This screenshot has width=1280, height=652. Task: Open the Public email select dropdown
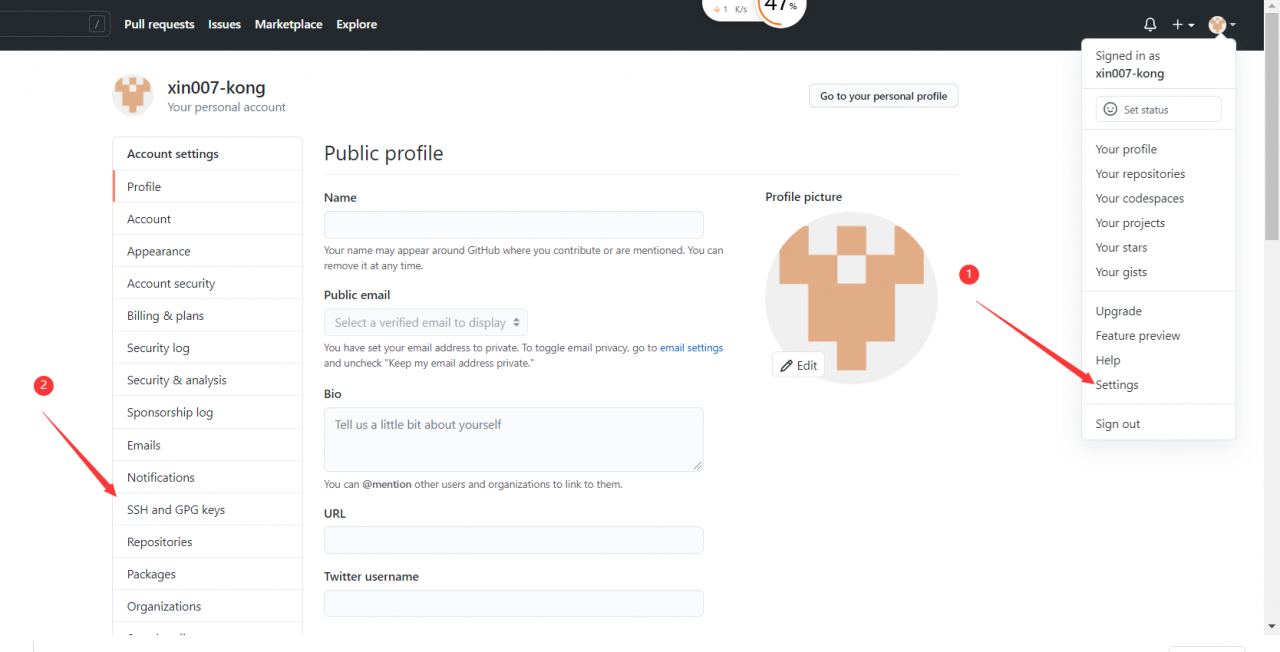(425, 322)
